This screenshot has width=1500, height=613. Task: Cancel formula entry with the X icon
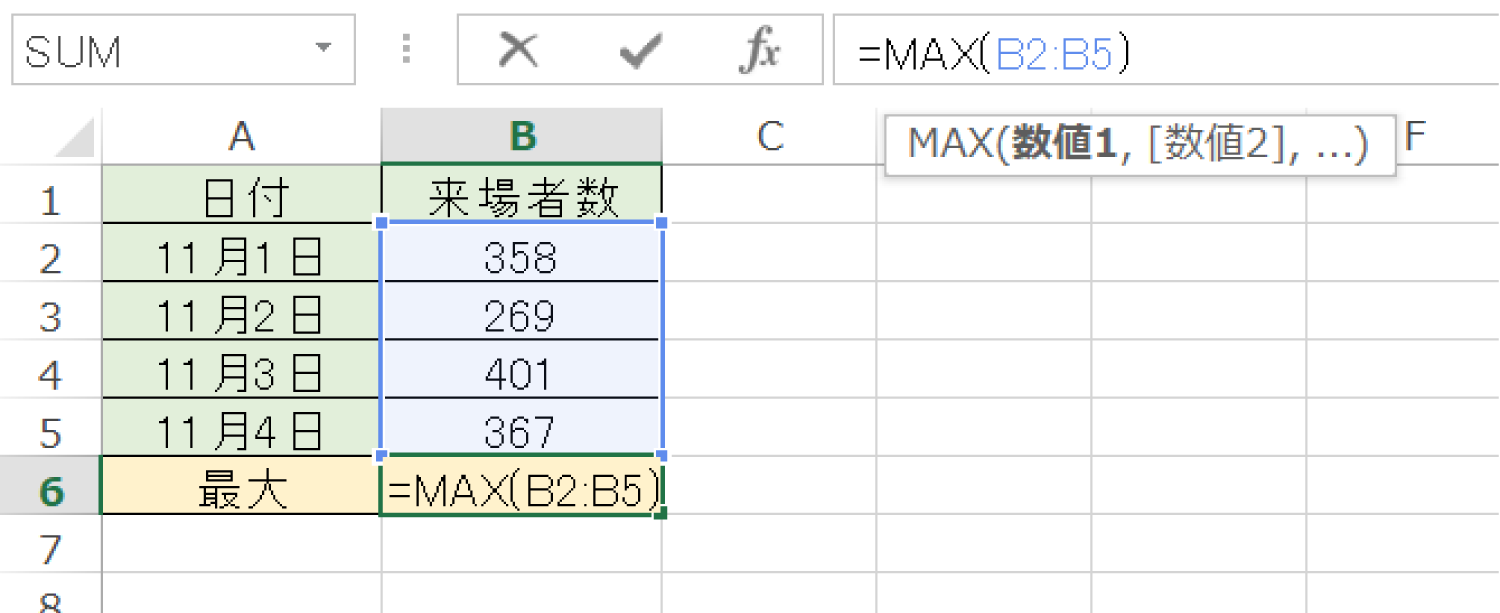(520, 48)
